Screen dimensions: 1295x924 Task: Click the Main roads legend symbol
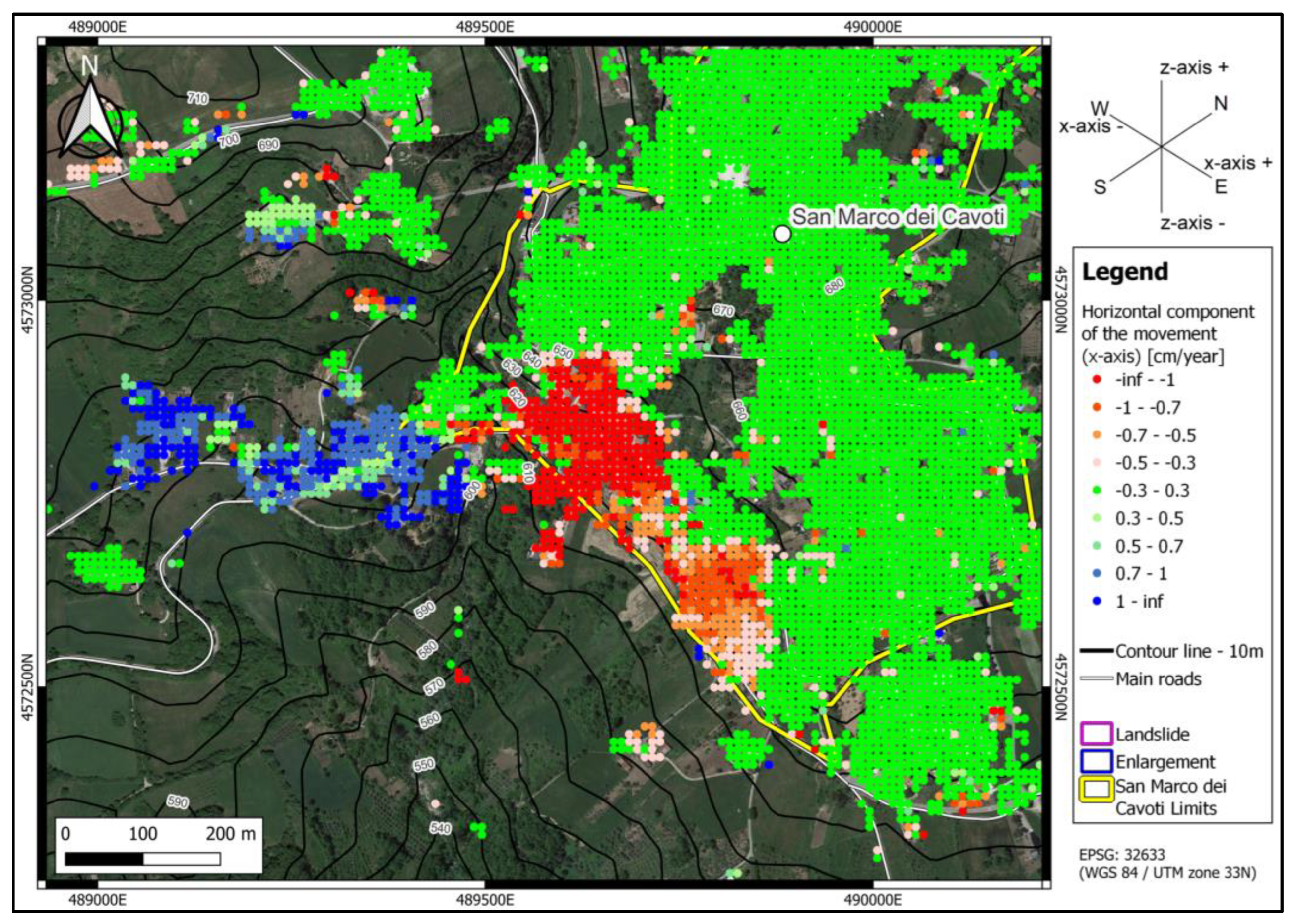click(x=1097, y=678)
